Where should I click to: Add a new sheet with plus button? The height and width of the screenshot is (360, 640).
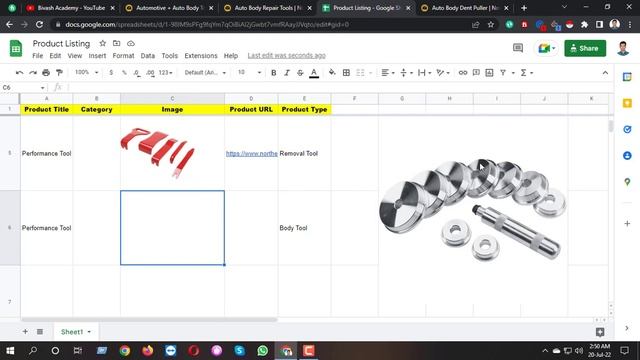point(25,331)
